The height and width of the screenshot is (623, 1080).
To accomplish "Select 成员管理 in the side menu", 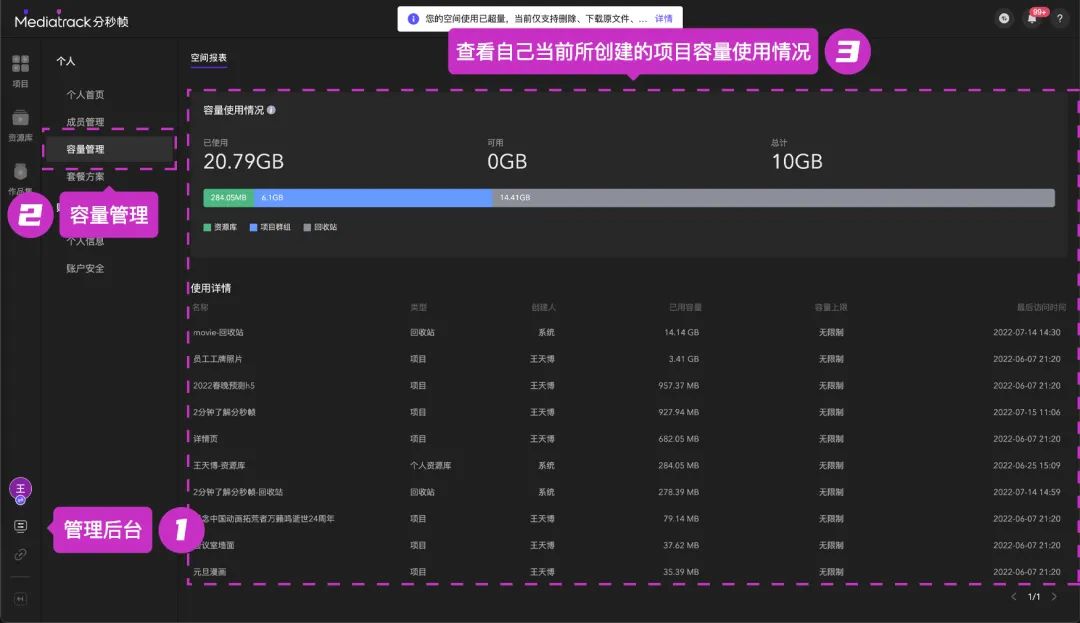I will [85, 122].
